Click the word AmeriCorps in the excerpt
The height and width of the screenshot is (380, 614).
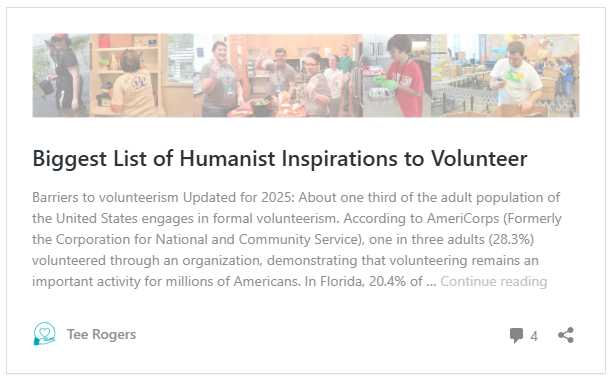coord(463,218)
